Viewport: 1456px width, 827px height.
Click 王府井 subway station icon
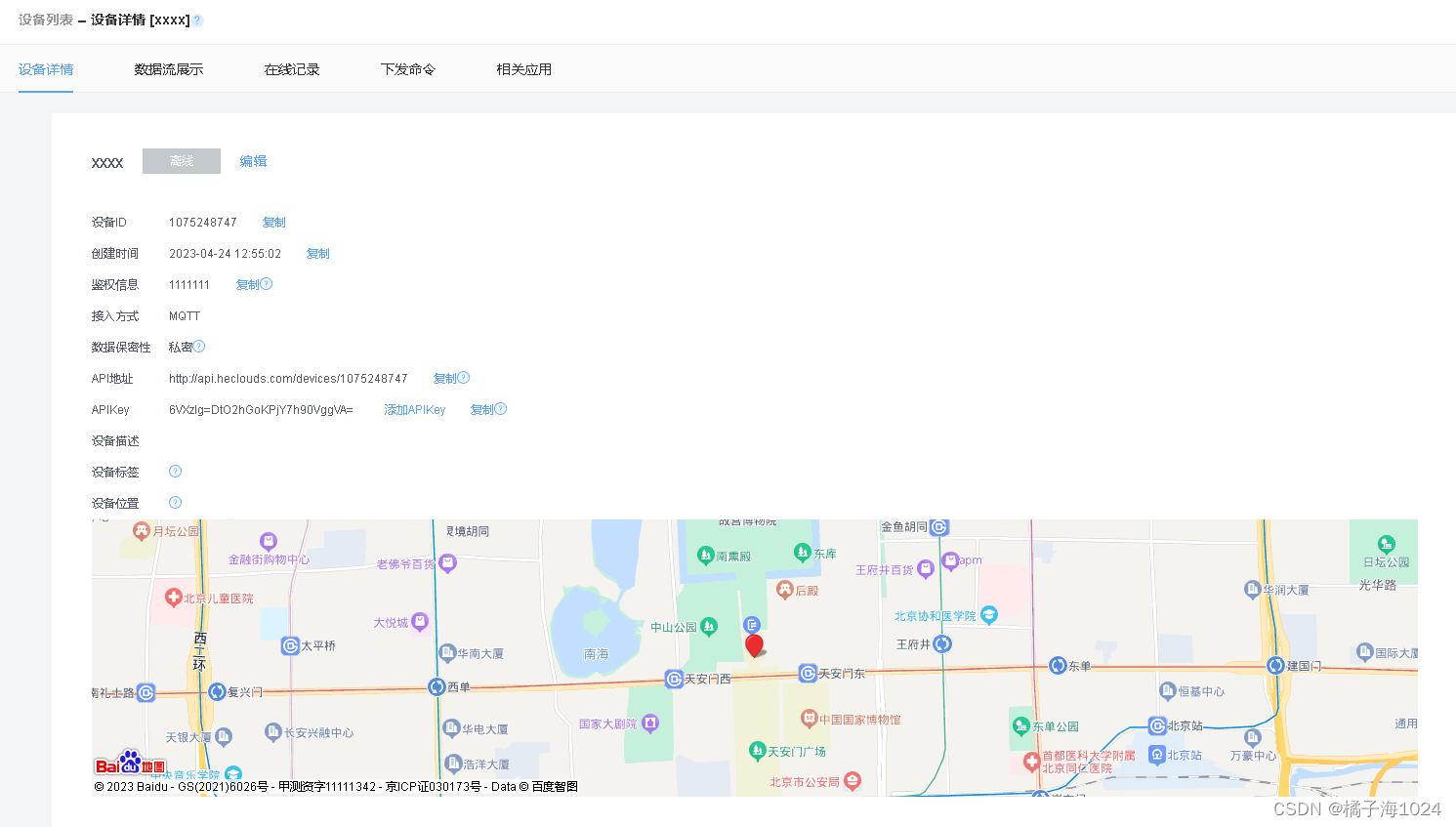click(942, 644)
